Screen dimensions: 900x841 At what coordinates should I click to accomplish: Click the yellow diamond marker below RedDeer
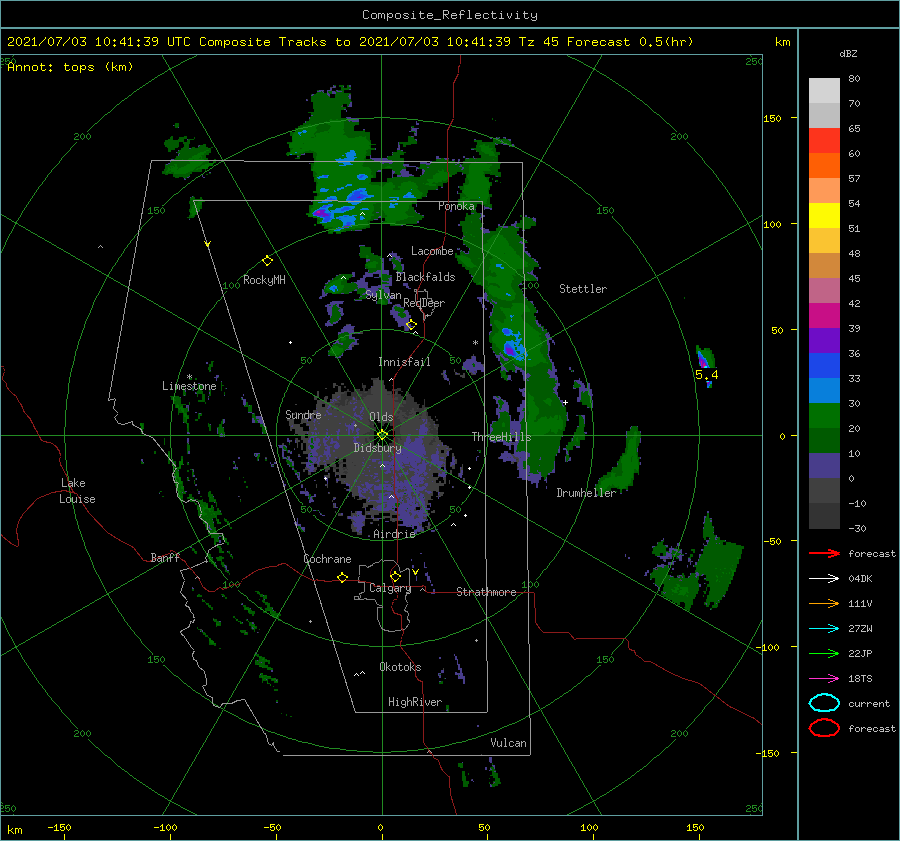pos(411,325)
